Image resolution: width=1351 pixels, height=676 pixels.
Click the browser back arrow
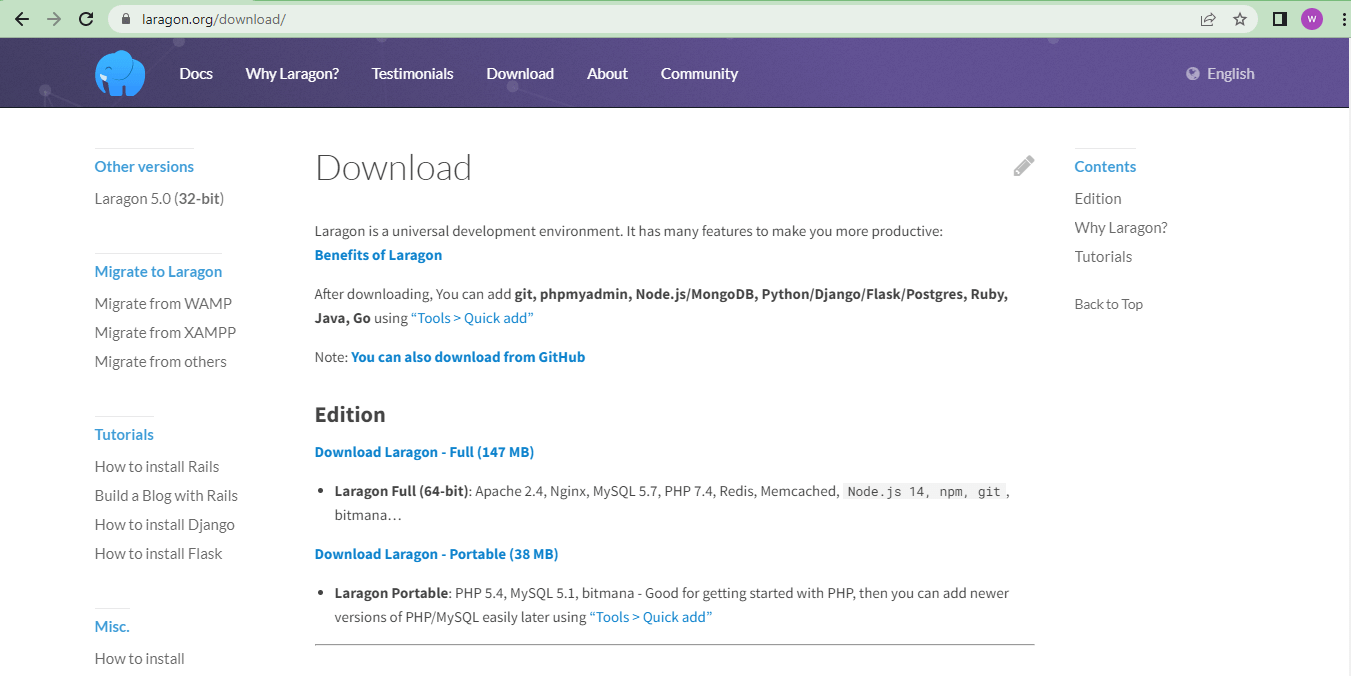coord(22,19)
